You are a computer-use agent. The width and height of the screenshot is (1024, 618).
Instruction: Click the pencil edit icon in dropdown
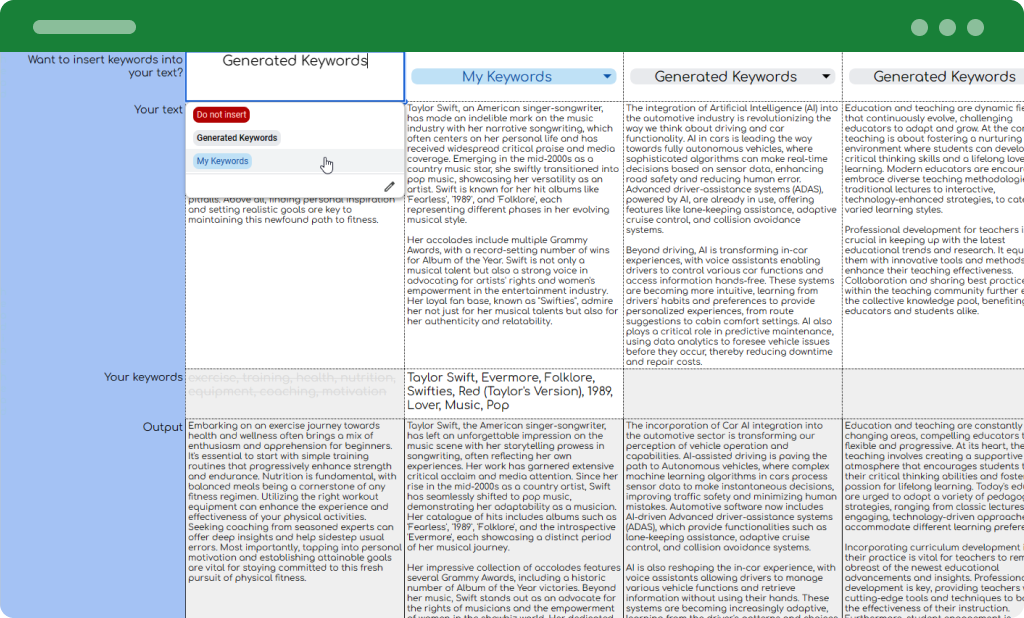389,187
